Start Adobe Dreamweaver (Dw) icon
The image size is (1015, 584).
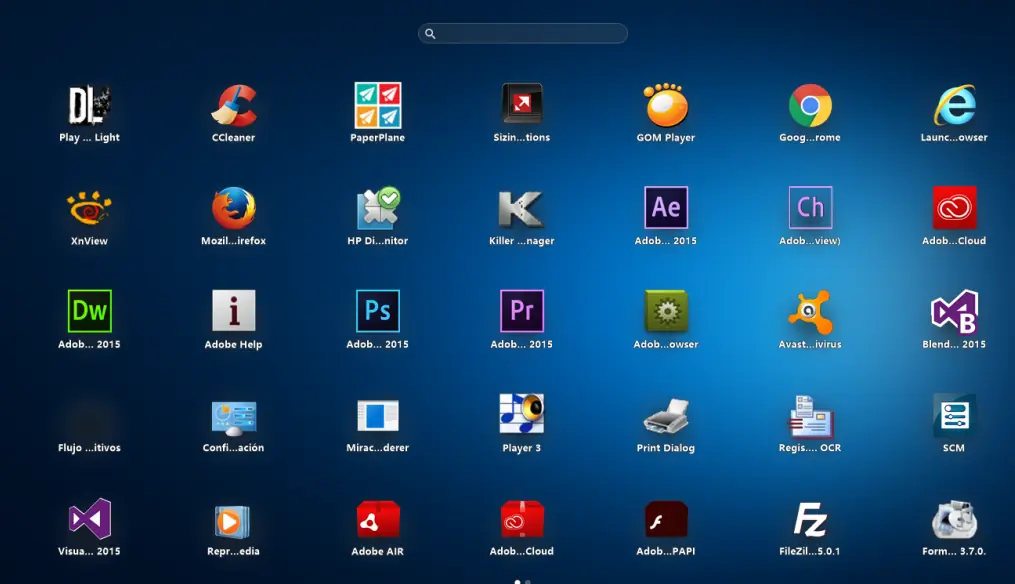click(90, 311)
